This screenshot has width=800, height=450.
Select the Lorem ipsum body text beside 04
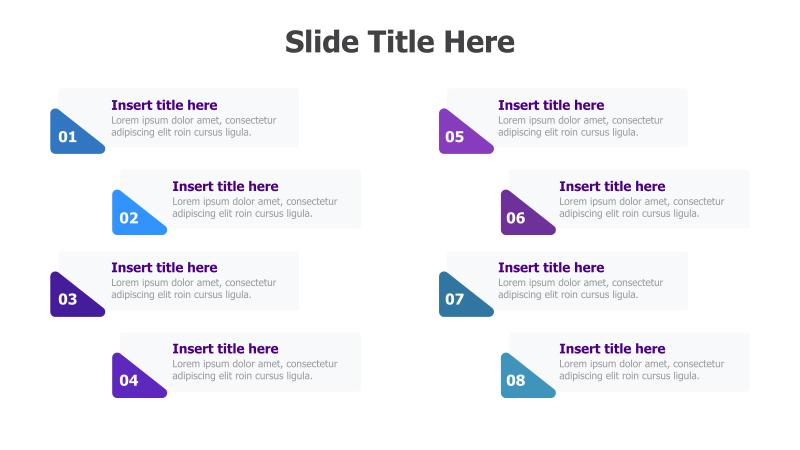[x=255, y=370]
